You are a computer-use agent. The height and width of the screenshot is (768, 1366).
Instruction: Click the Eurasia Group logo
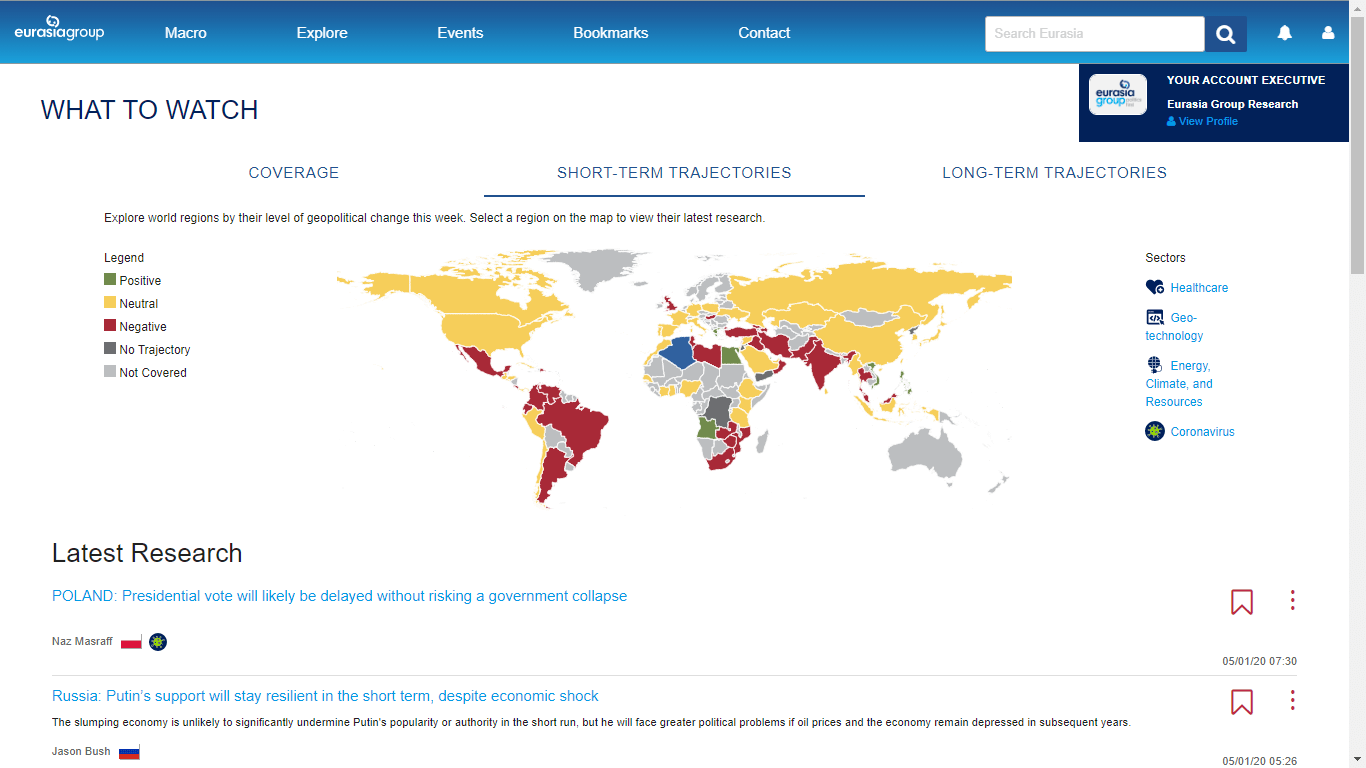point(59,25)
